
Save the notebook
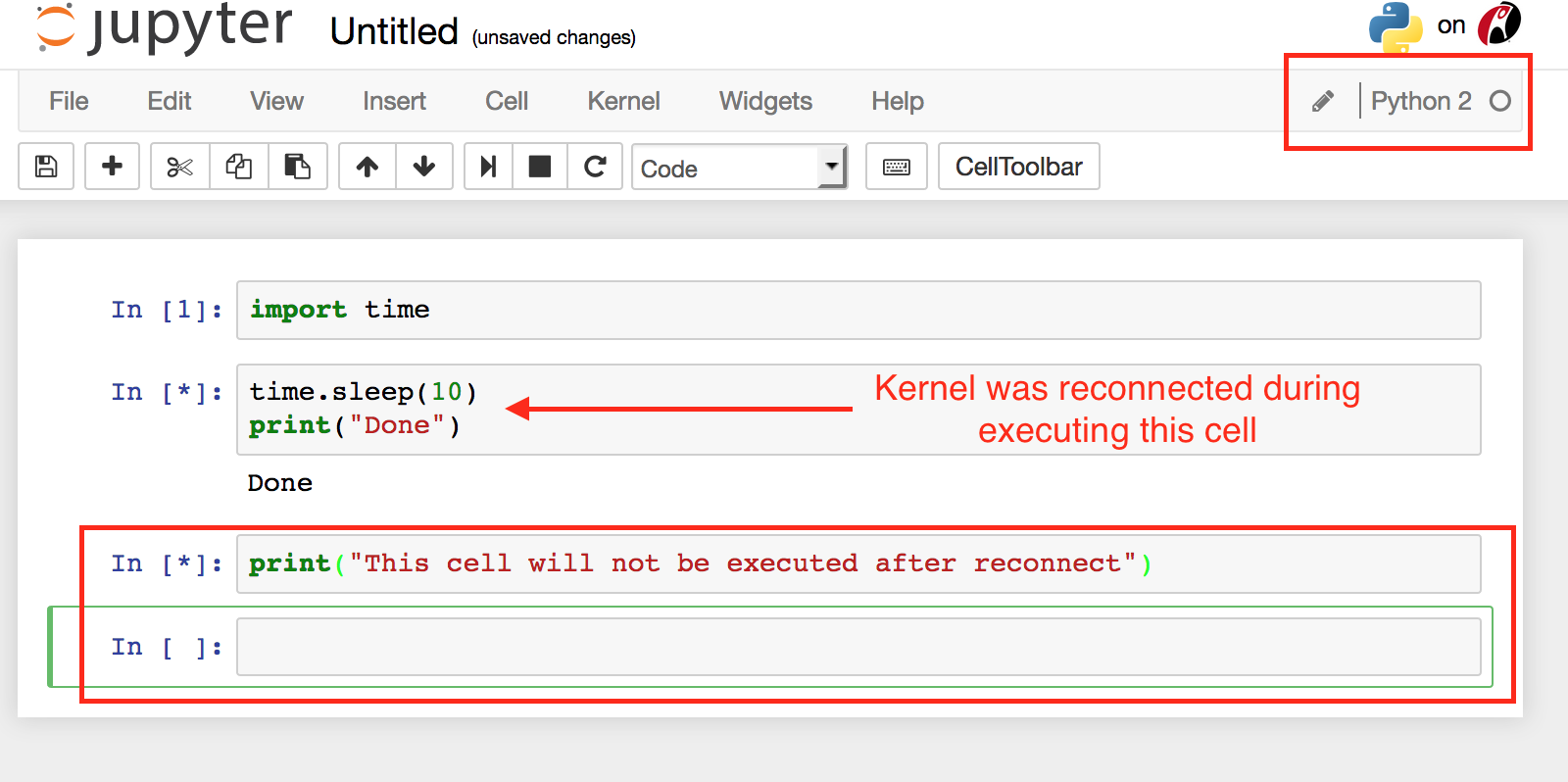point(45,167)
